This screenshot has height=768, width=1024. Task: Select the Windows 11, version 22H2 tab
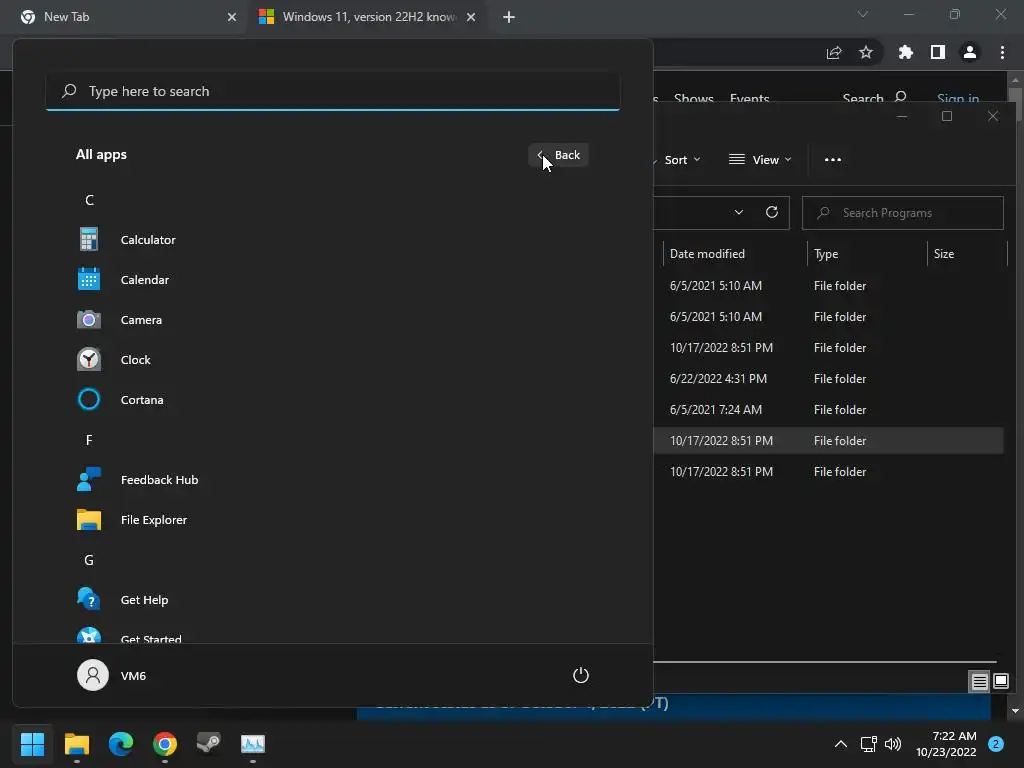pos(369,17)
